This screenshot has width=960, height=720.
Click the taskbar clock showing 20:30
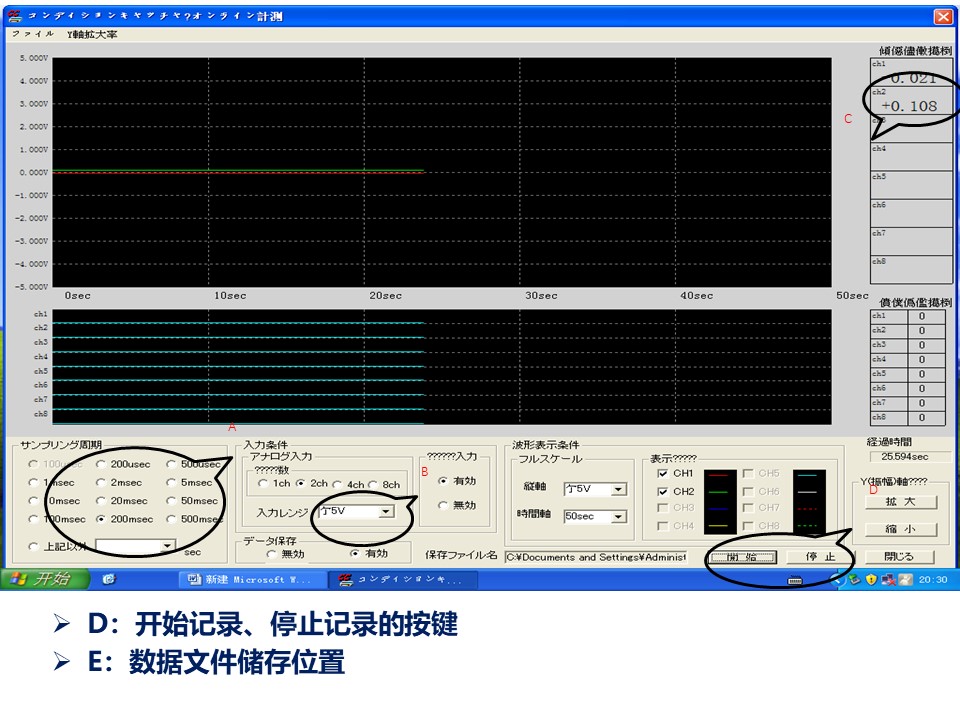[932, 579]
